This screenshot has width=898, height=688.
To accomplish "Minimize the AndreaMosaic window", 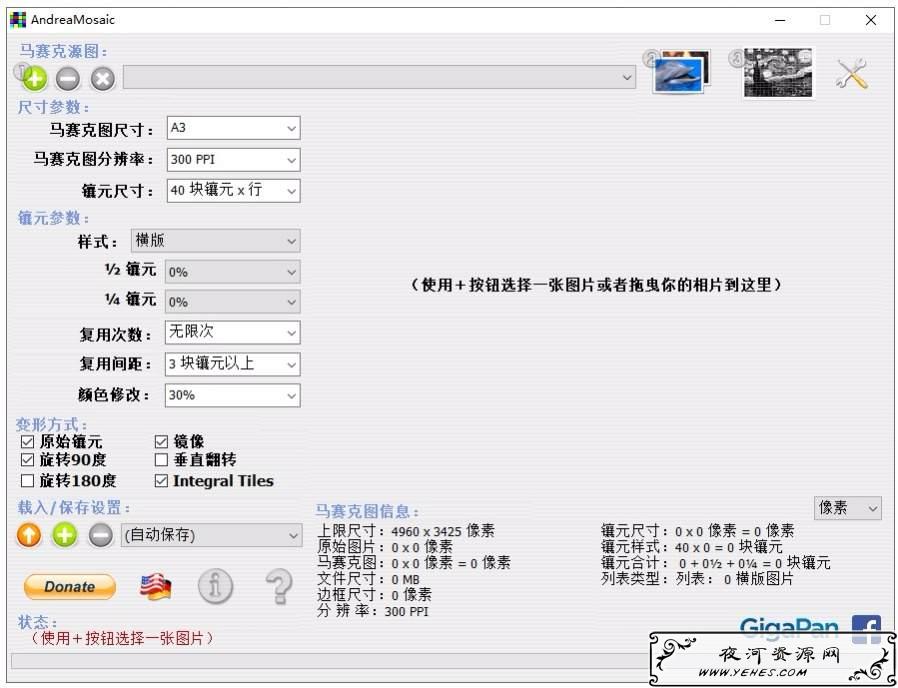I will pyautogui.click(x=780, y=20).
